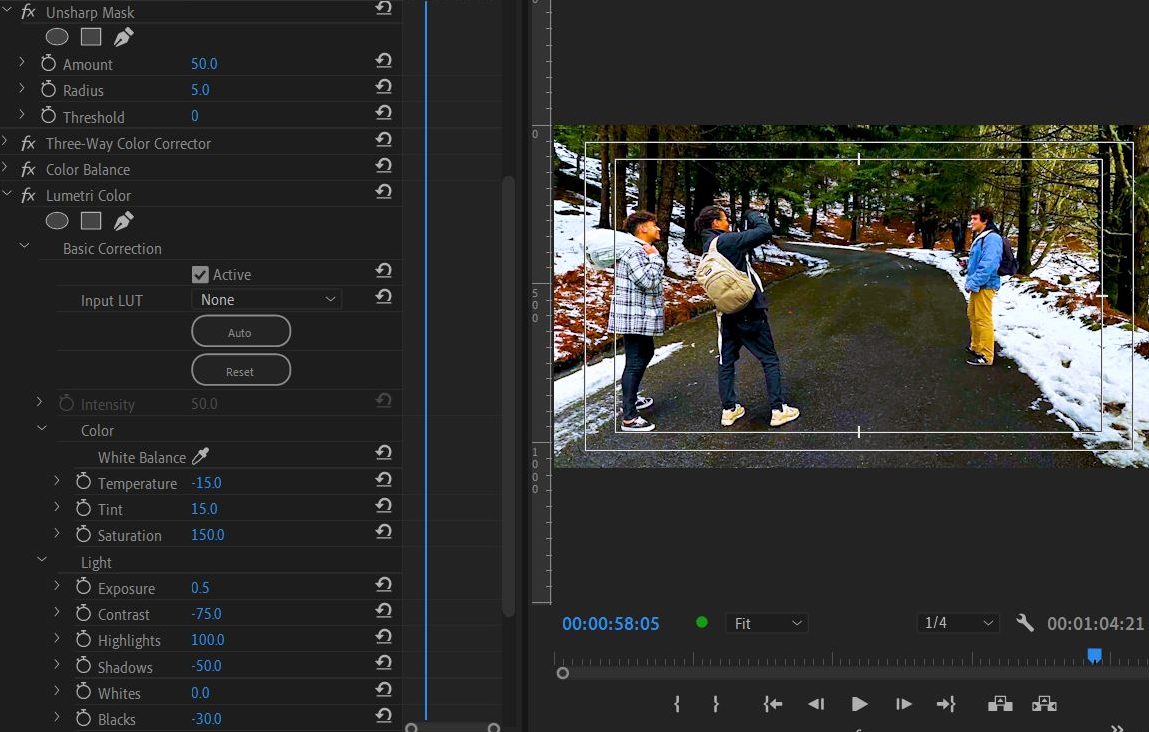Click the zoom scroll handle below timebar

point(562,673)
